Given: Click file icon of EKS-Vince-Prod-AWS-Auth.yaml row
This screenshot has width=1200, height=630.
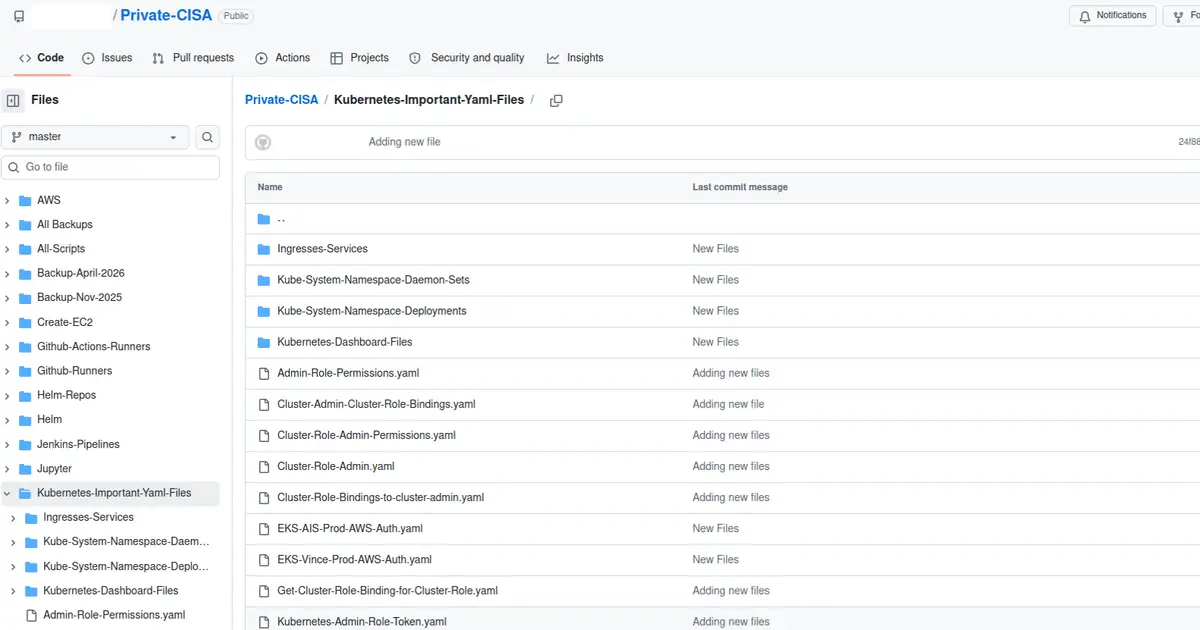Looking at the screenshot, I should click(x=264, y=559).
